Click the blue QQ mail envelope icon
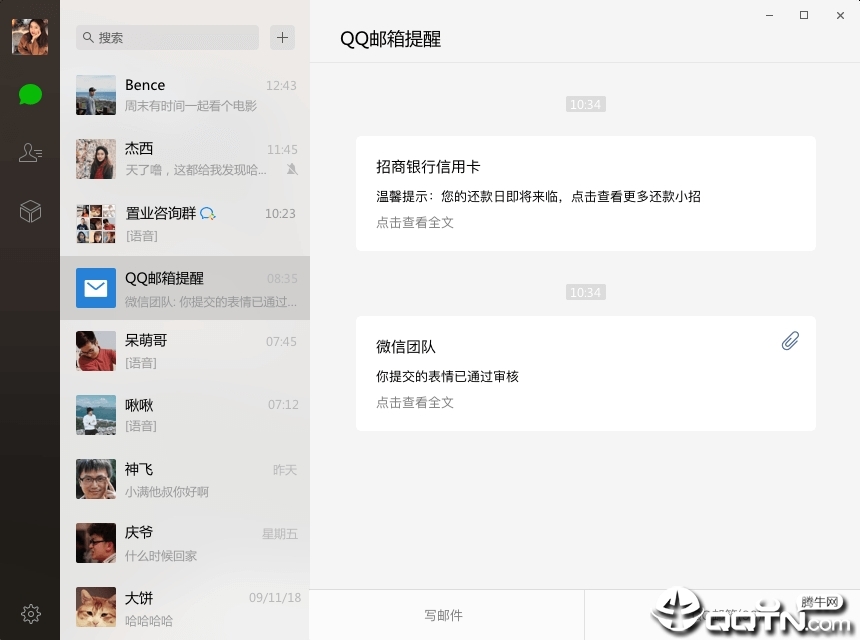The height and width of the screenshot is (640, 860). [x=96, y=288]
